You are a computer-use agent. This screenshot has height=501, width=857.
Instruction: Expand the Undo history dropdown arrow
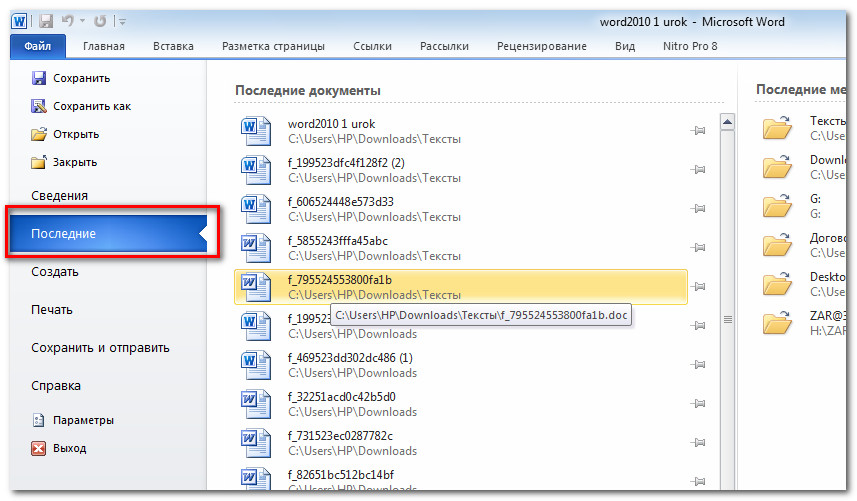click(x=81, y=21)
